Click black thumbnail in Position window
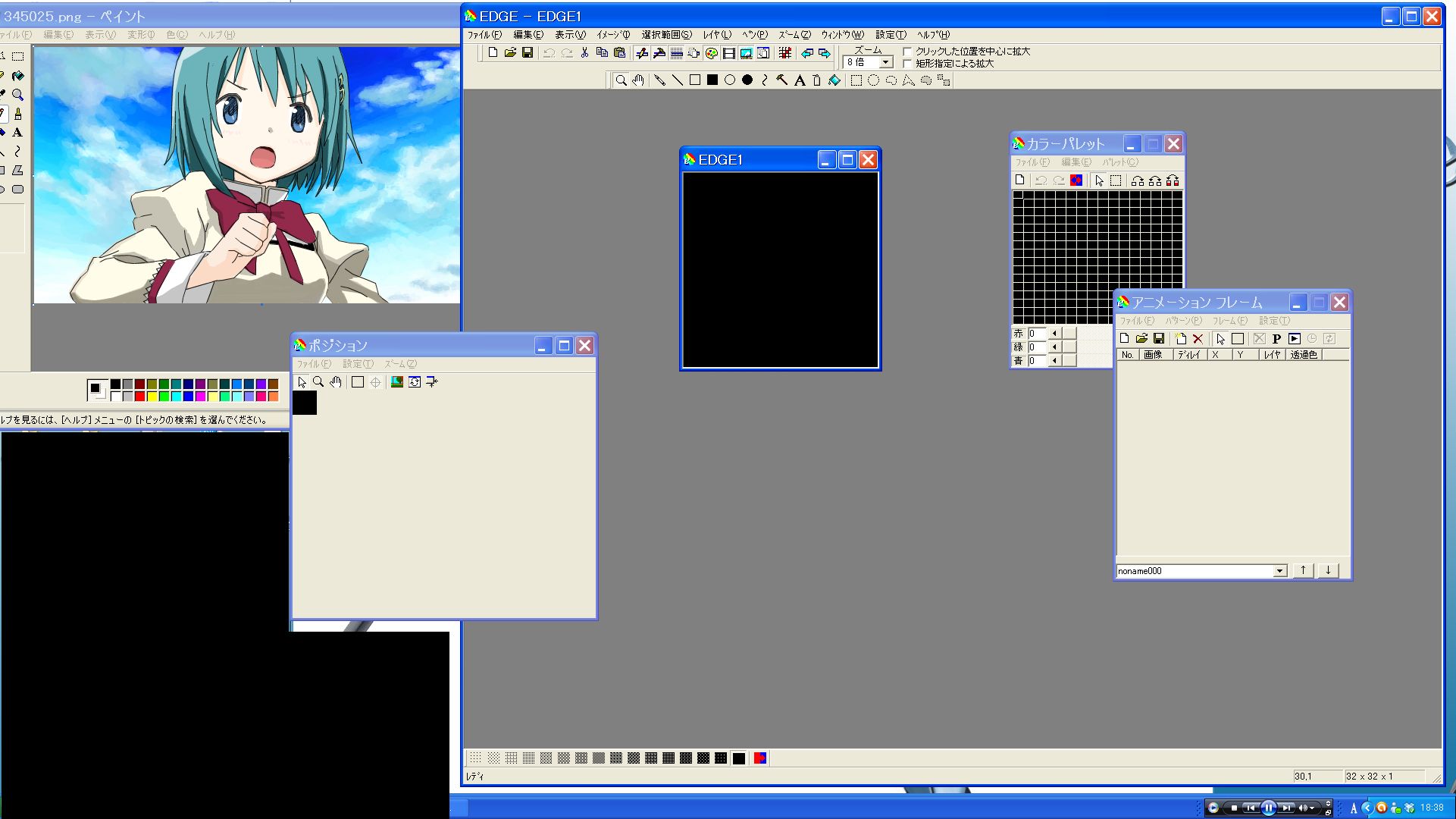The image size is (1456, 819). pyautogui.click(x=305, y=403)
